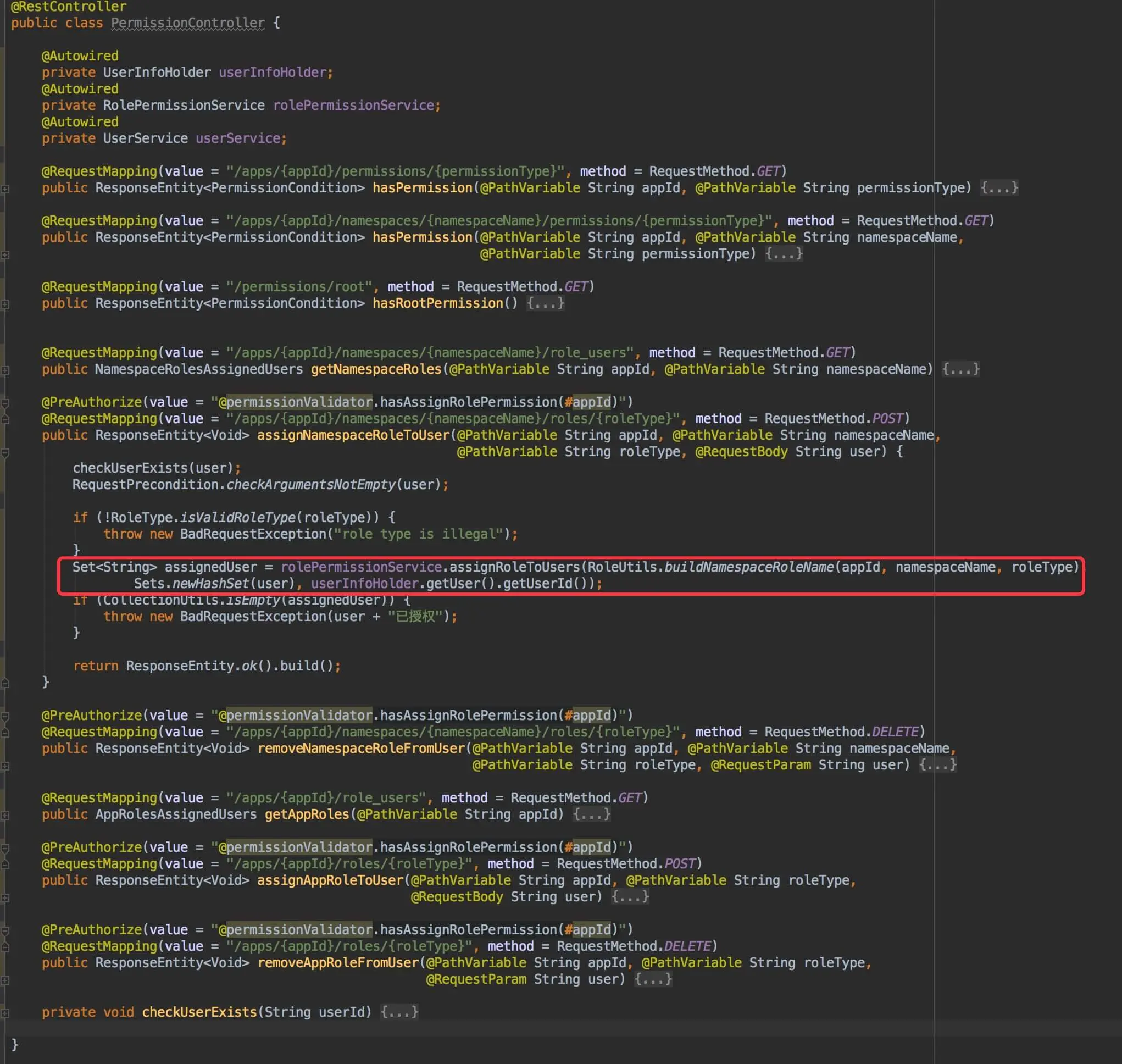The height and width of the screenshot is (1064, 1122).
Task: Click the PermissionController class name
Action: (x=188, y=23)
